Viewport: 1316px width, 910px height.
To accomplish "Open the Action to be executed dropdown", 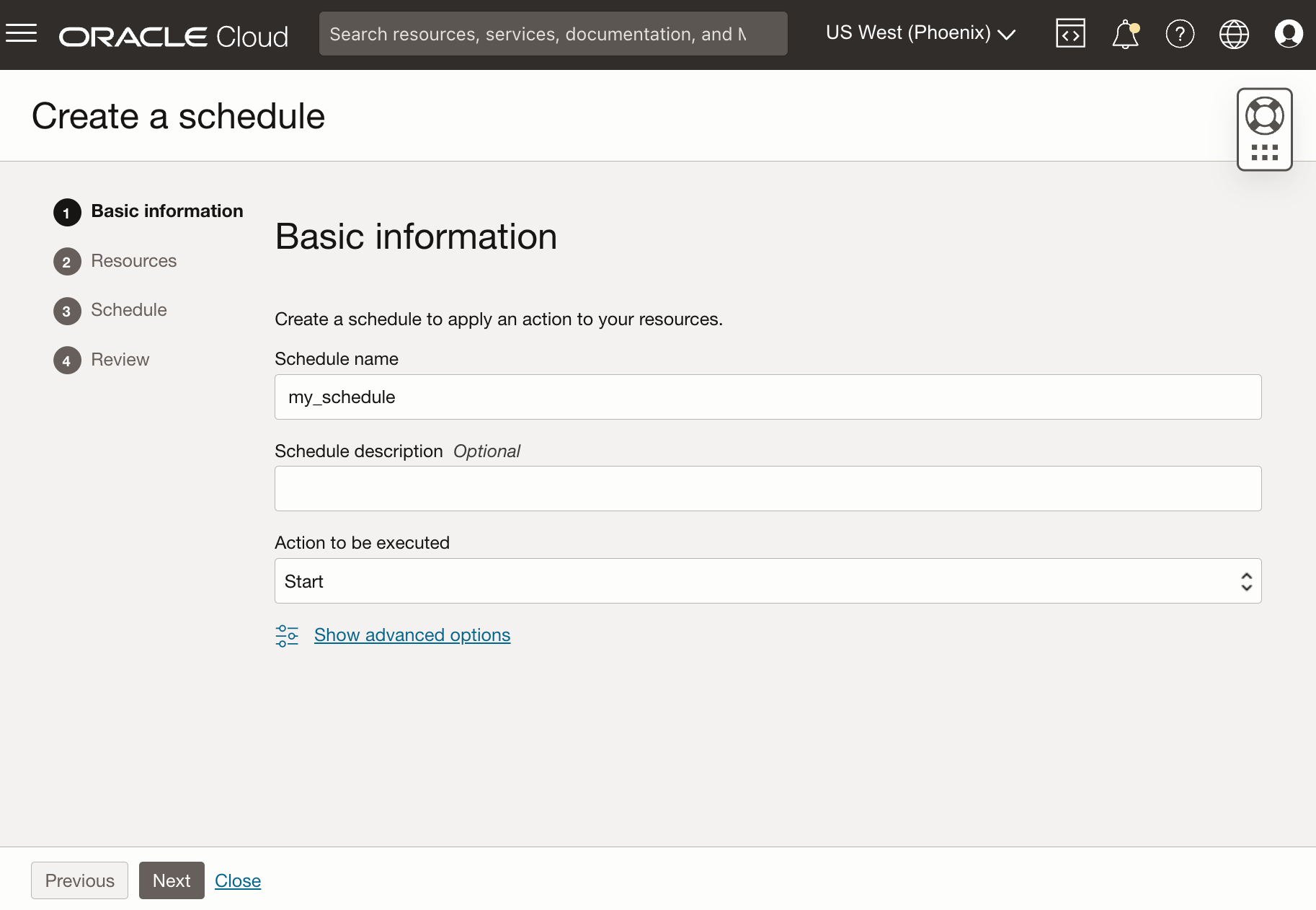I will (768, 581).
